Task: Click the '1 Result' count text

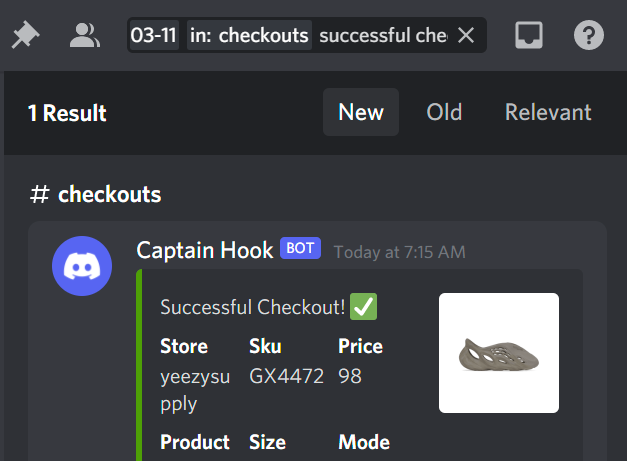Action: click(x=67, y=113)
